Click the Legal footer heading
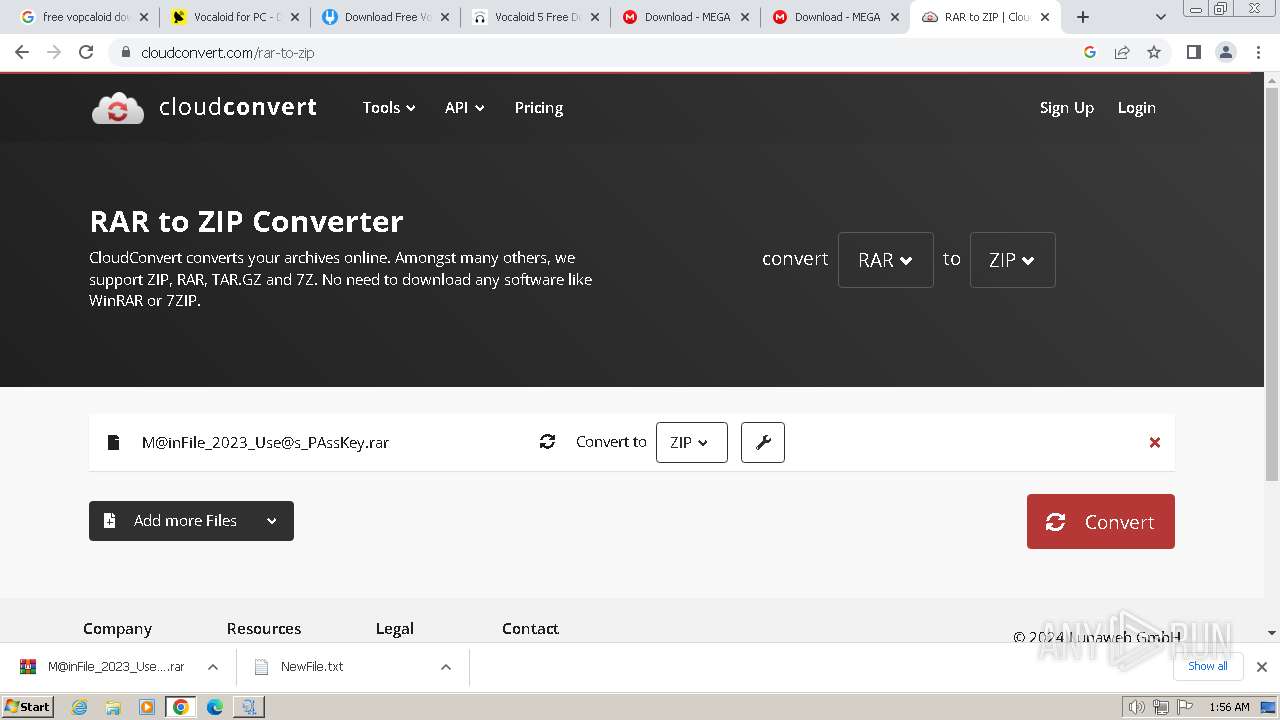Viewport: 1280px width, 720px height. (x=394, y=628)
